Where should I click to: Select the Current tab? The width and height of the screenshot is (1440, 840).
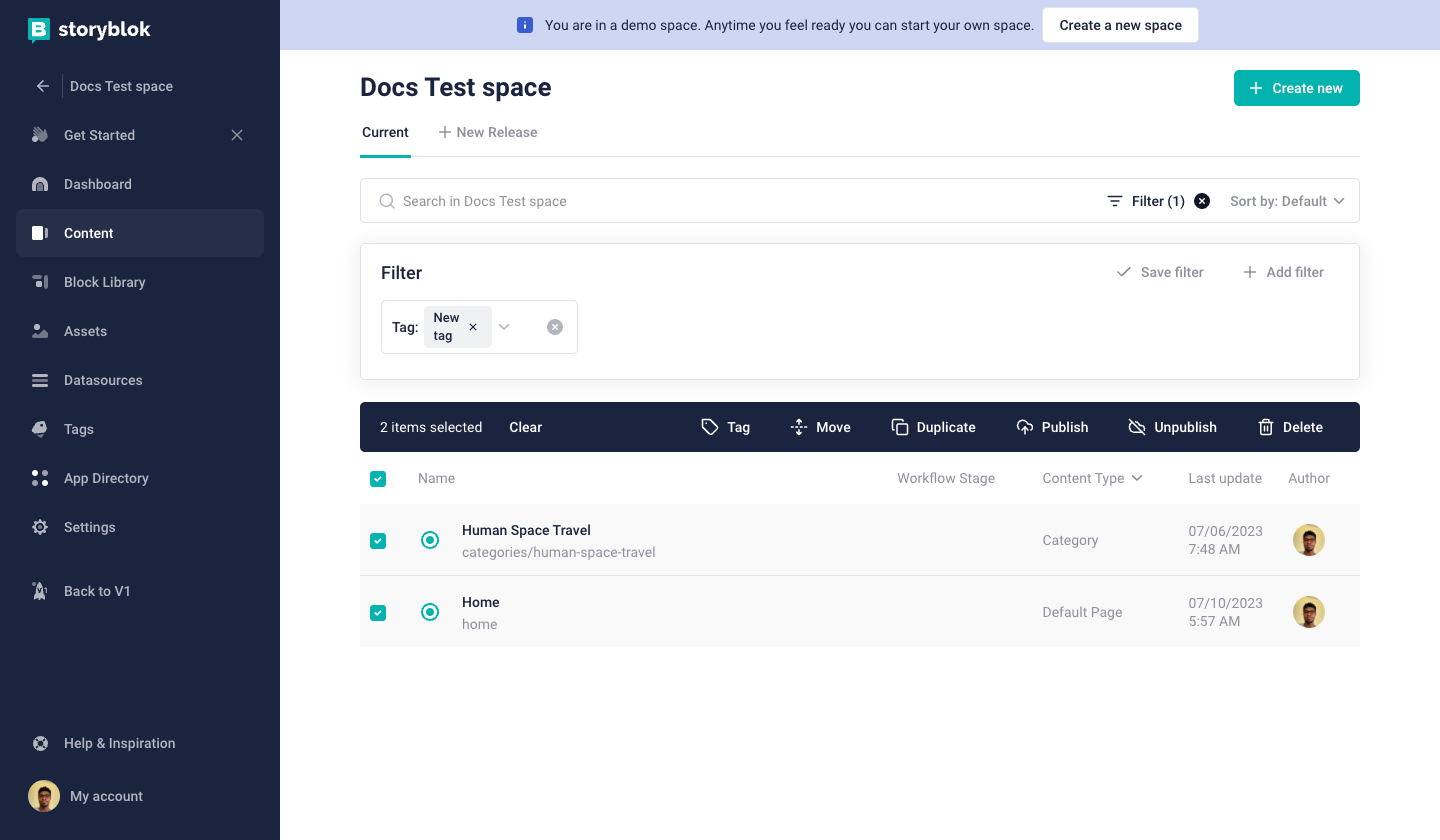tap(385, 132)
